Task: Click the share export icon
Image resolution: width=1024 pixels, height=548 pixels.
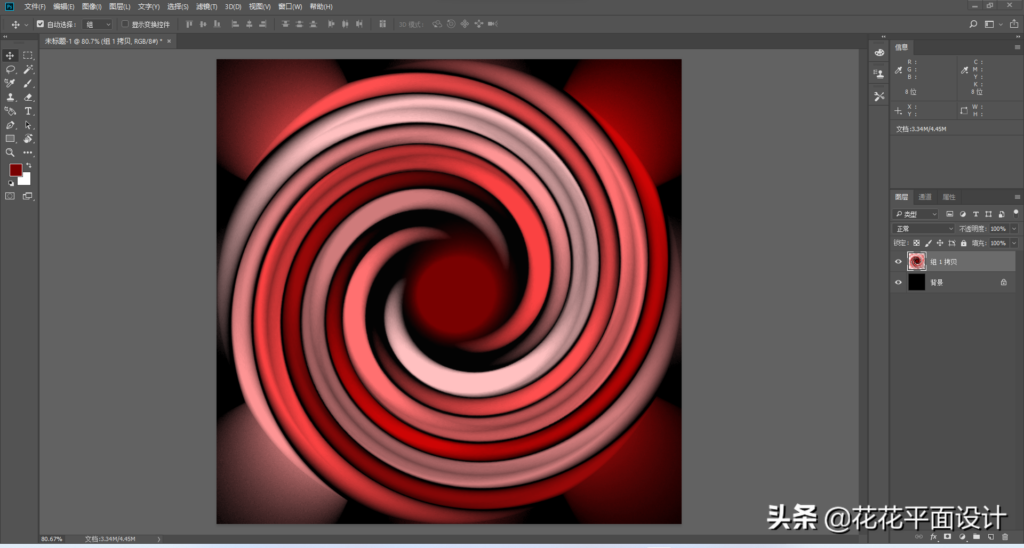Action: (x=1014, y=24)
